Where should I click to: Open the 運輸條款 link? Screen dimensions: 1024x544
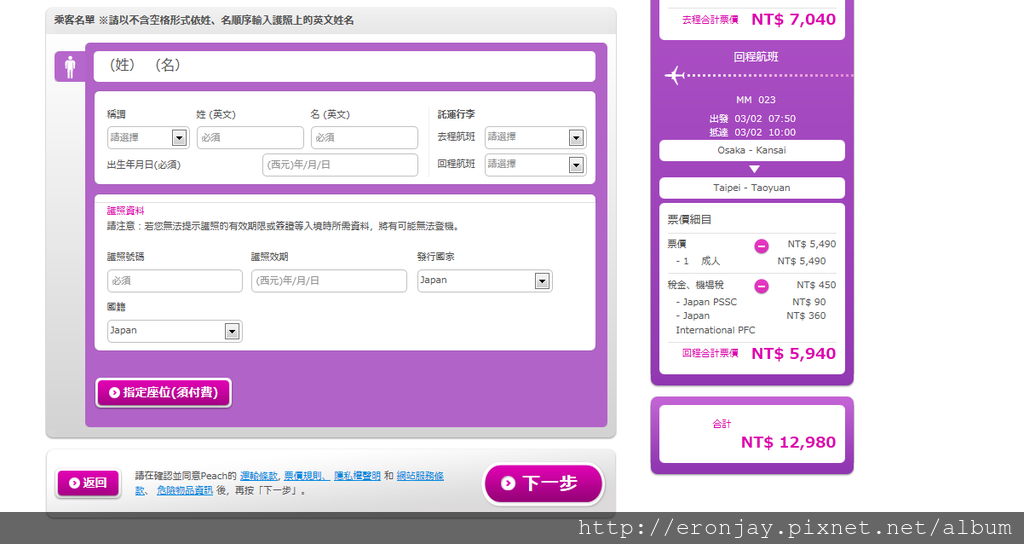[x=259, y=476]
